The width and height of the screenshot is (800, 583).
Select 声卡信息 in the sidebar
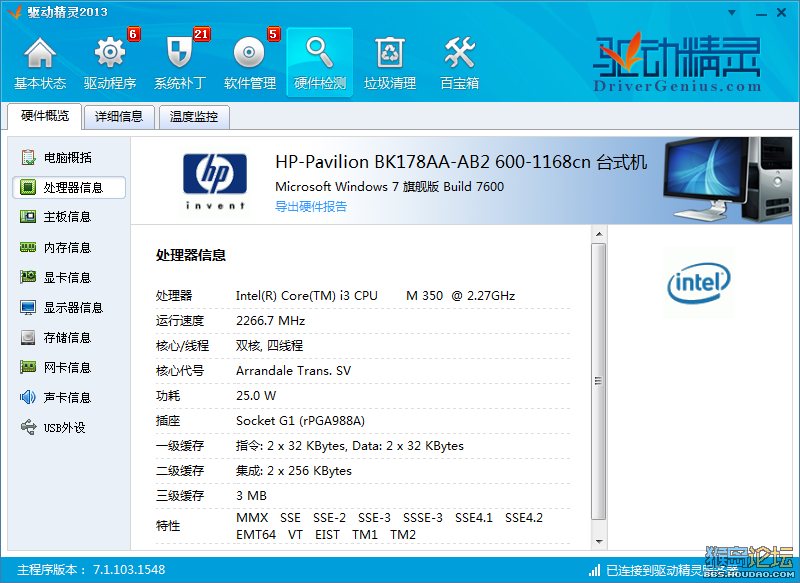coord(68,397)
